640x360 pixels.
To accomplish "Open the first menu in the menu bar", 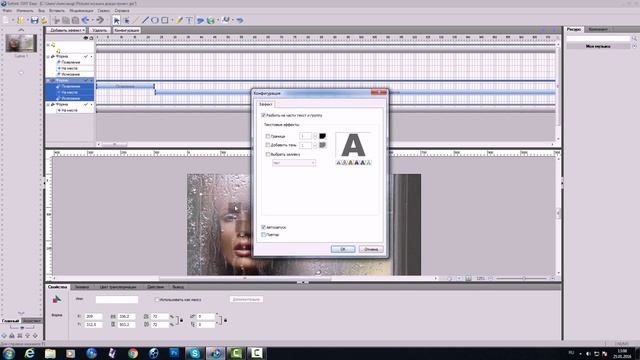I will point(7,11).
